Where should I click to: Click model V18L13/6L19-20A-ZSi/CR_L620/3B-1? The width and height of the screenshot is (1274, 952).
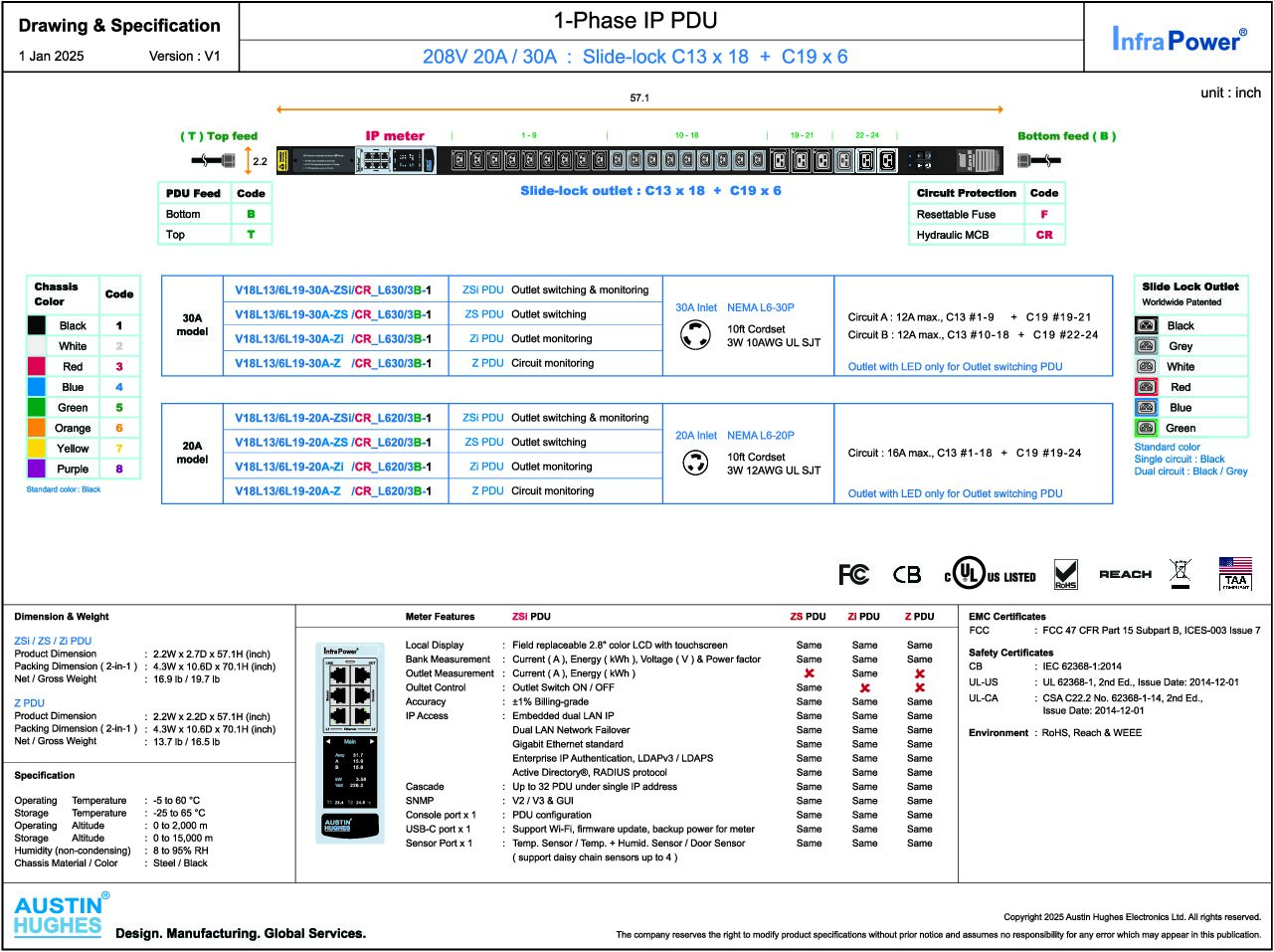click(333, 418)
